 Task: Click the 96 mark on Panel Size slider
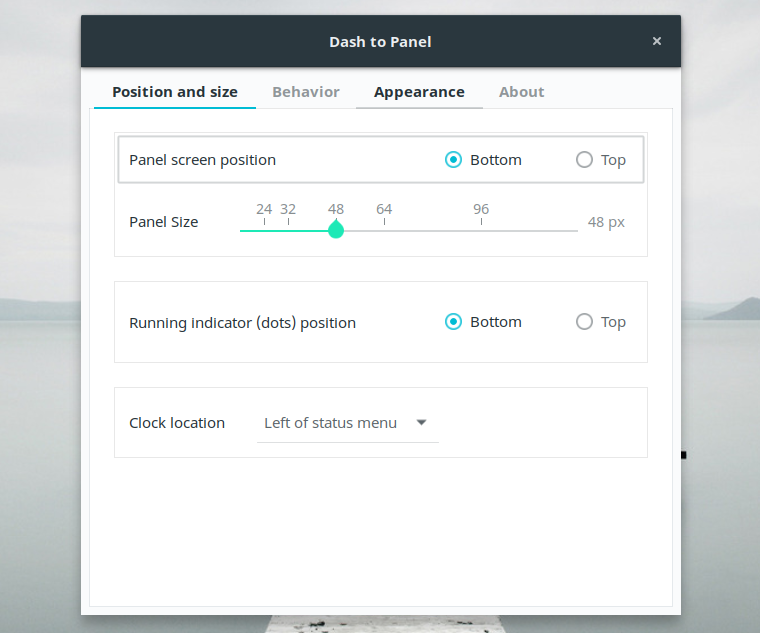click(481, 230)
